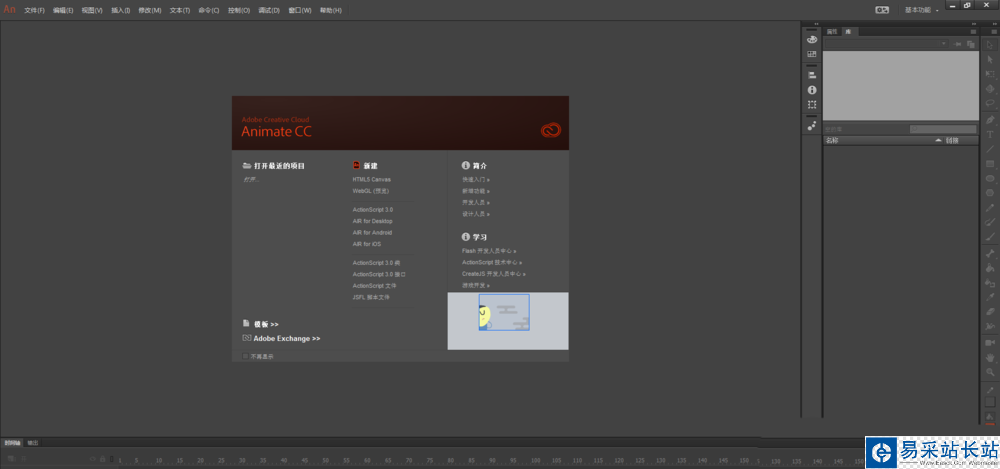
Task: Select the Zoom magnifier tool
Action: click(990, 371)
